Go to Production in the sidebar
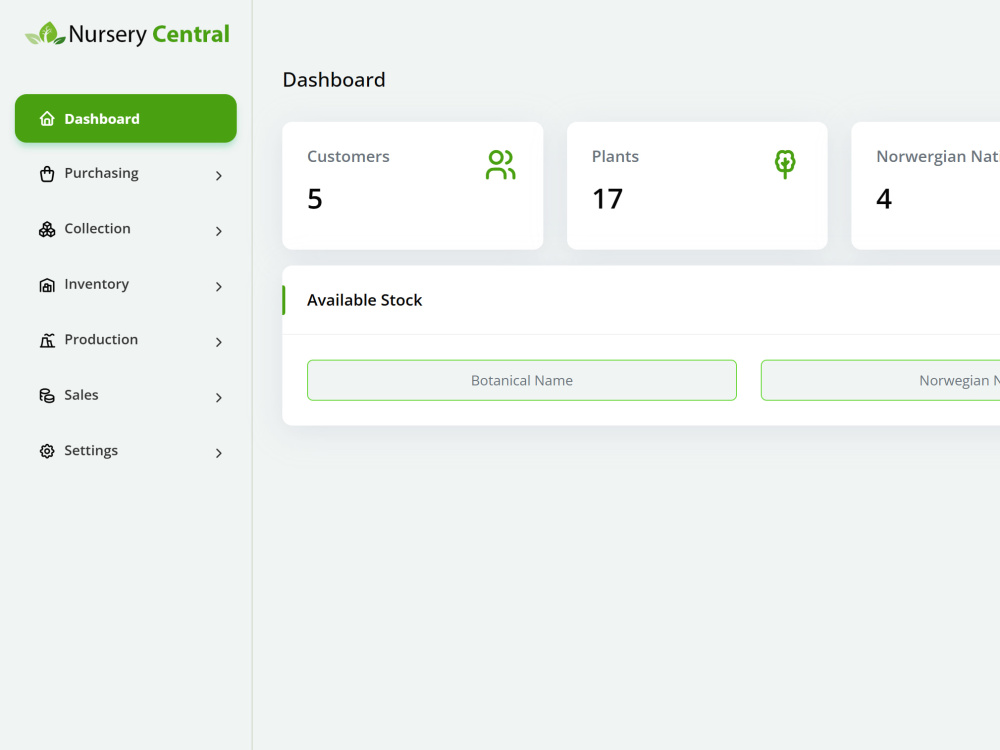This screenshot has height=750, width=1000. pyautogui.click(x=126, y=341)
